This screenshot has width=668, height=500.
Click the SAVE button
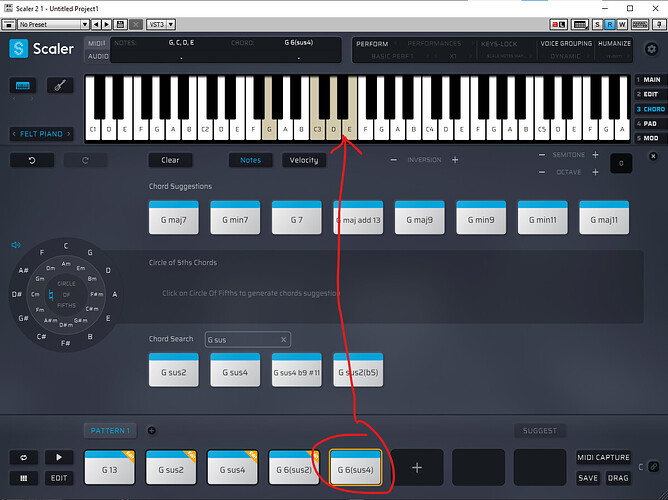(588, 478)
